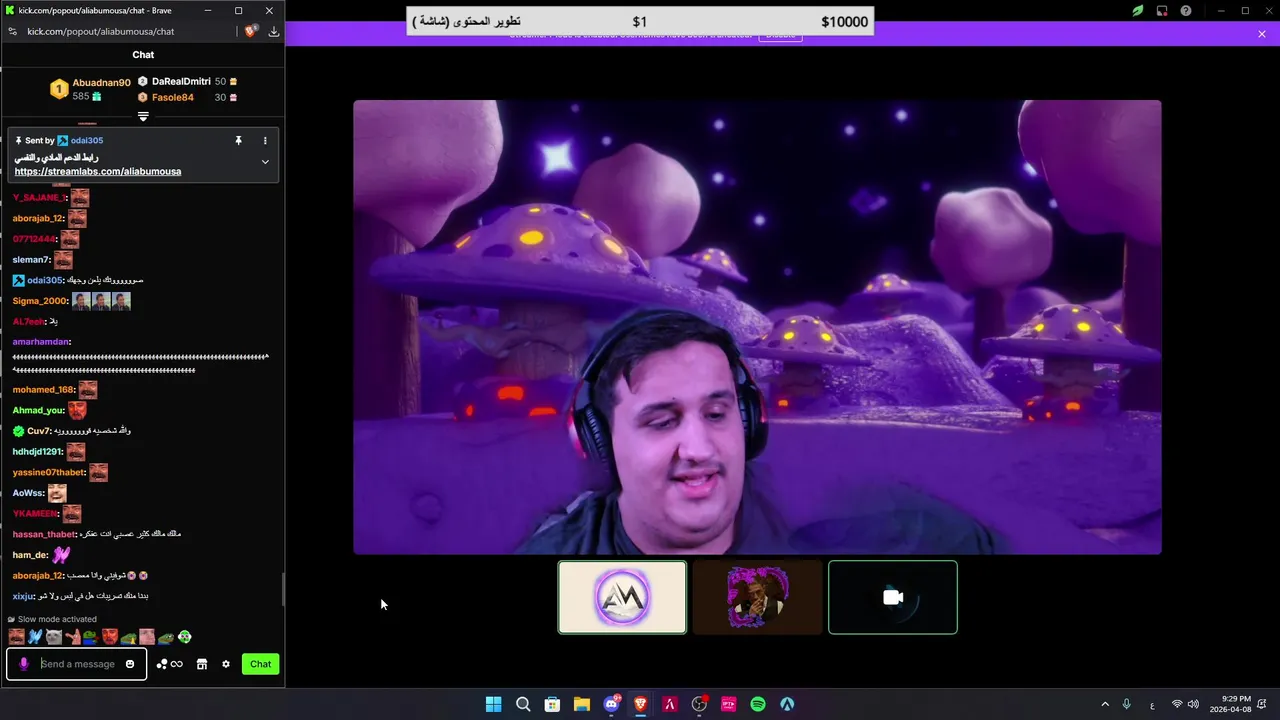The height and width of the screenshot is (720, 1280).
Task: Show hidden system tray icons
Action: click(1105, 704)
